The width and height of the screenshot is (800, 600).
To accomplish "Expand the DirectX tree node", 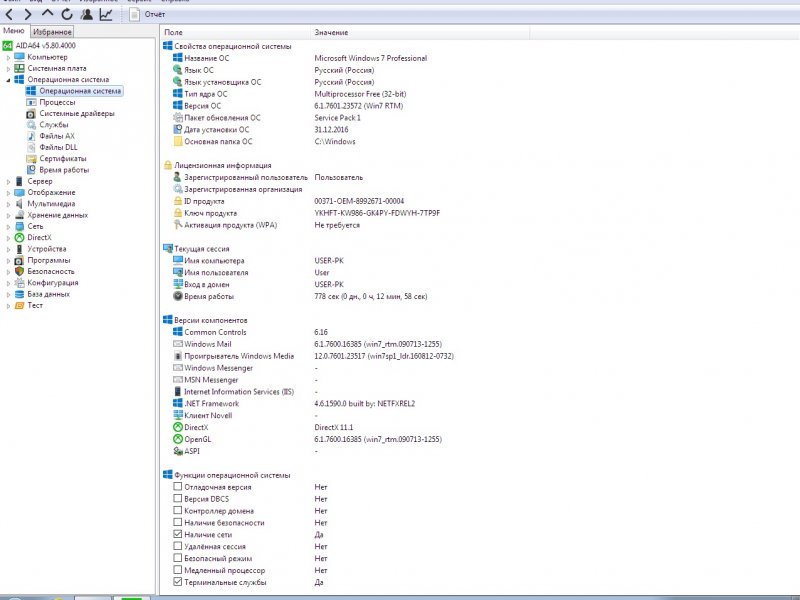I will tap(8, 238).
